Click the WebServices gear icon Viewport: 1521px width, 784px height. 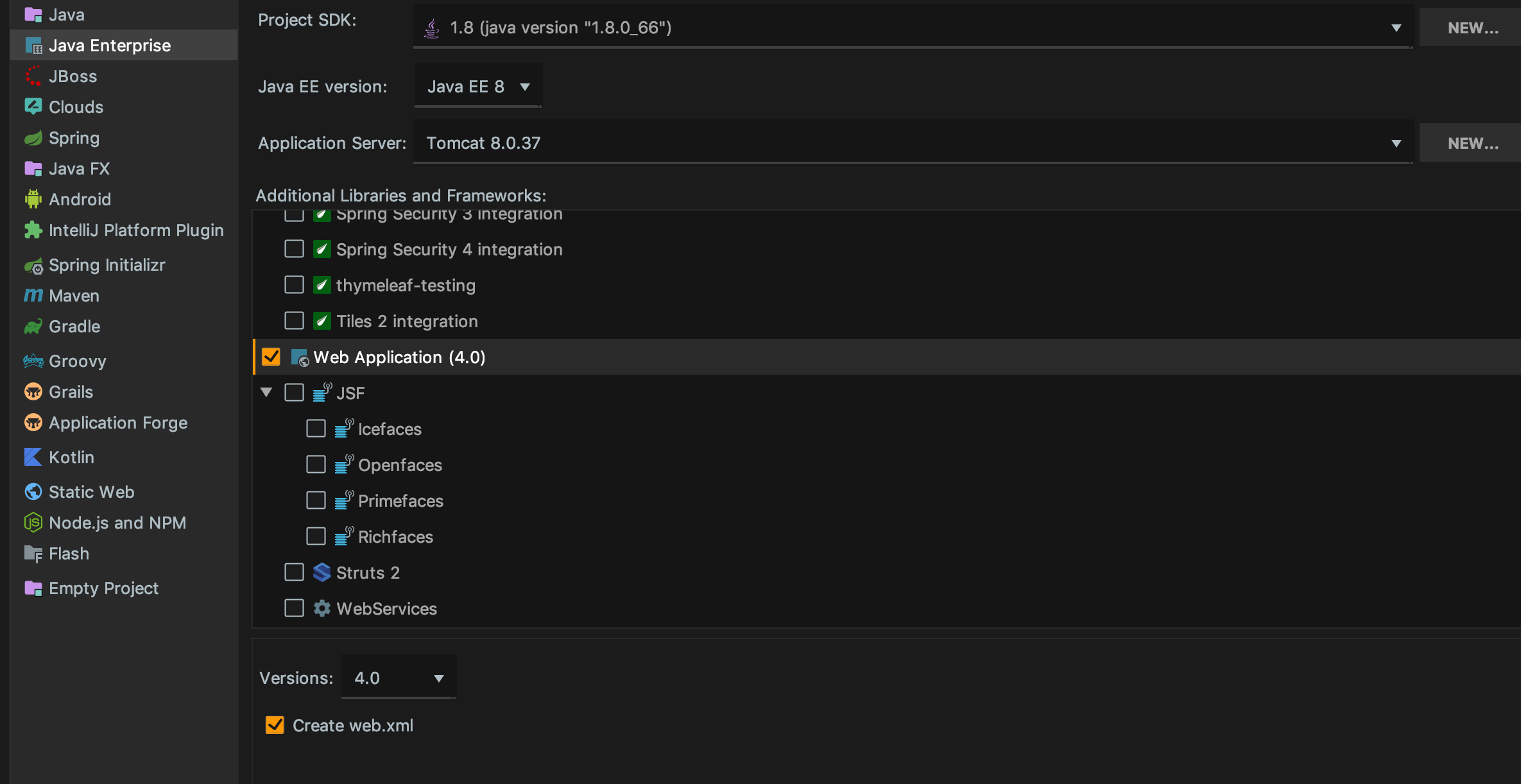tap(322, 608)
